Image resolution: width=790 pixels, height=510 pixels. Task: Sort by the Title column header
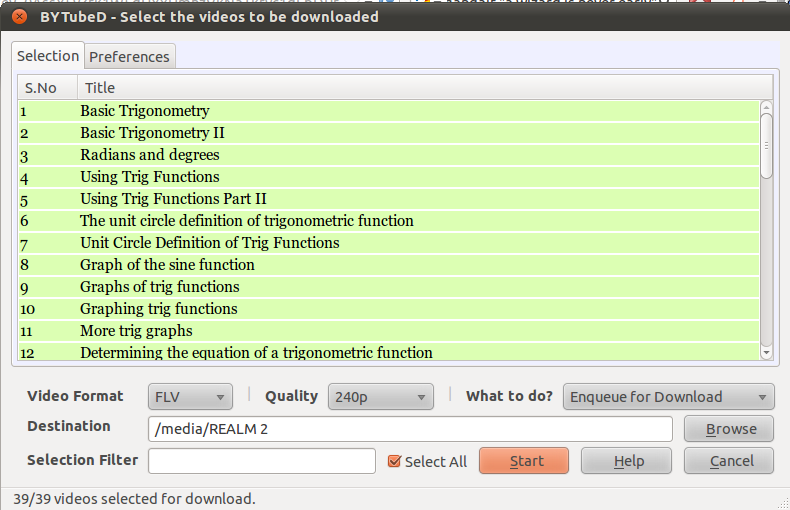[x=425, y=88]
